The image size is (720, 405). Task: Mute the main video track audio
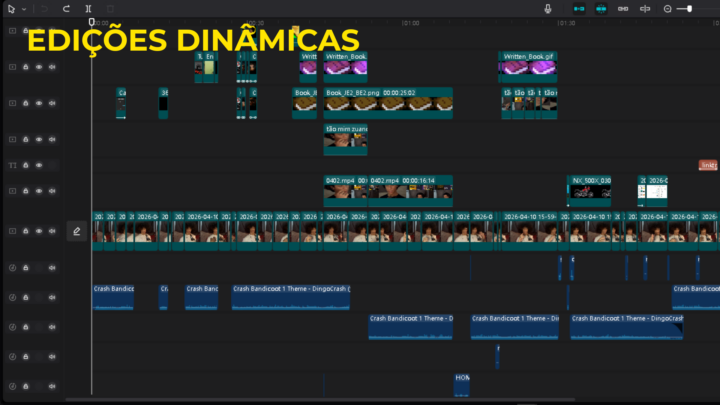coord(52,231)
